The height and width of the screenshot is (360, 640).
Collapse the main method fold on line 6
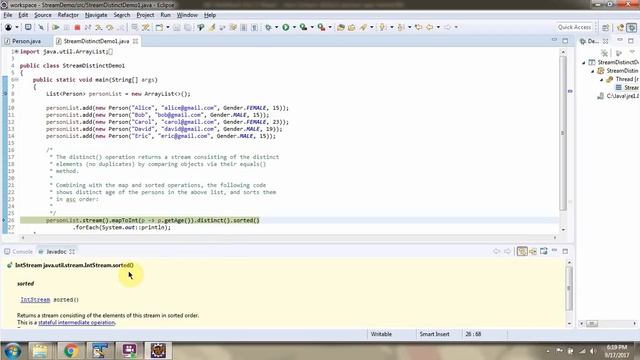(16, 80)
